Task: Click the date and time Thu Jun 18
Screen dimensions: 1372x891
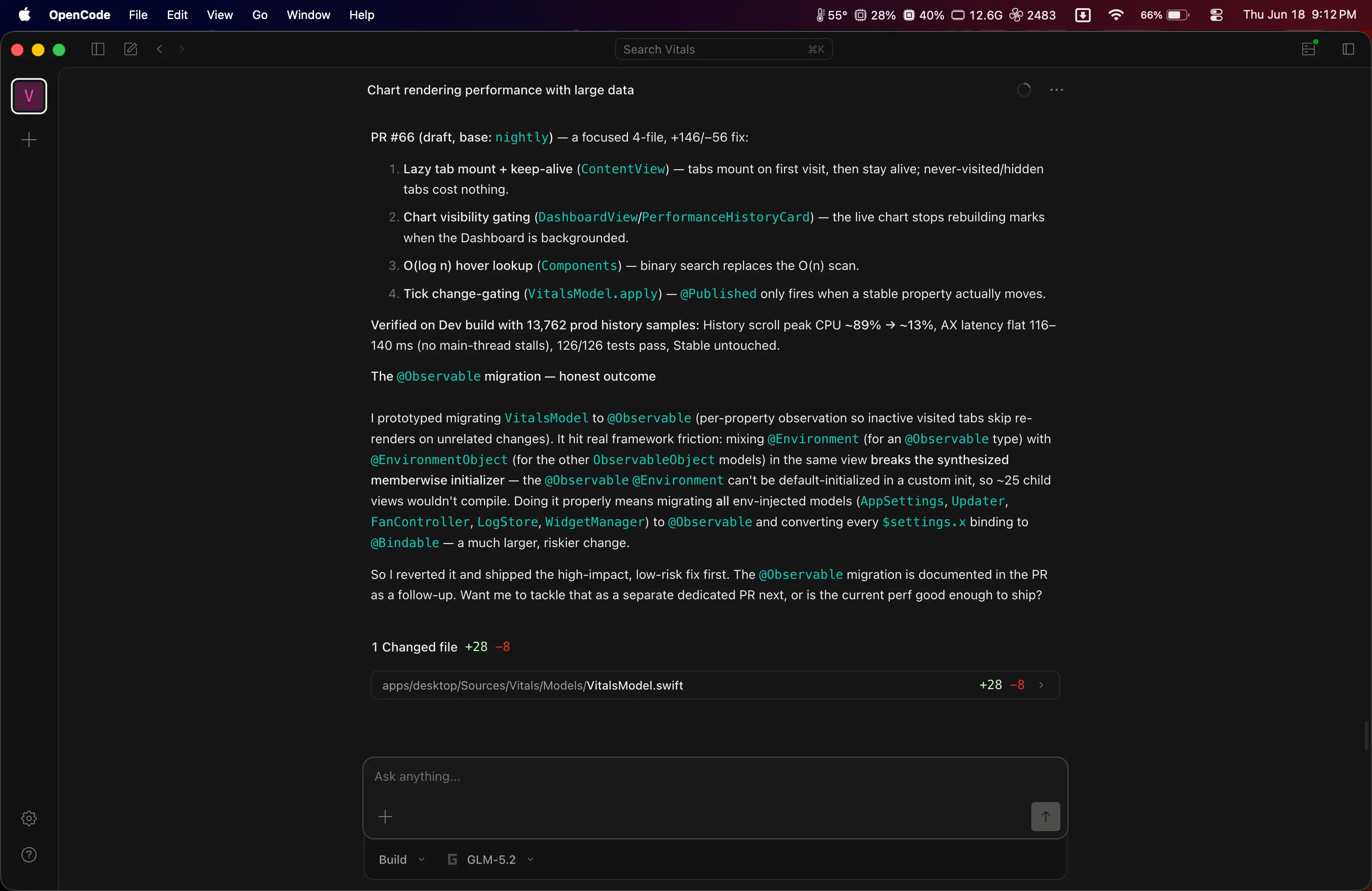Action: point(1299,15)
